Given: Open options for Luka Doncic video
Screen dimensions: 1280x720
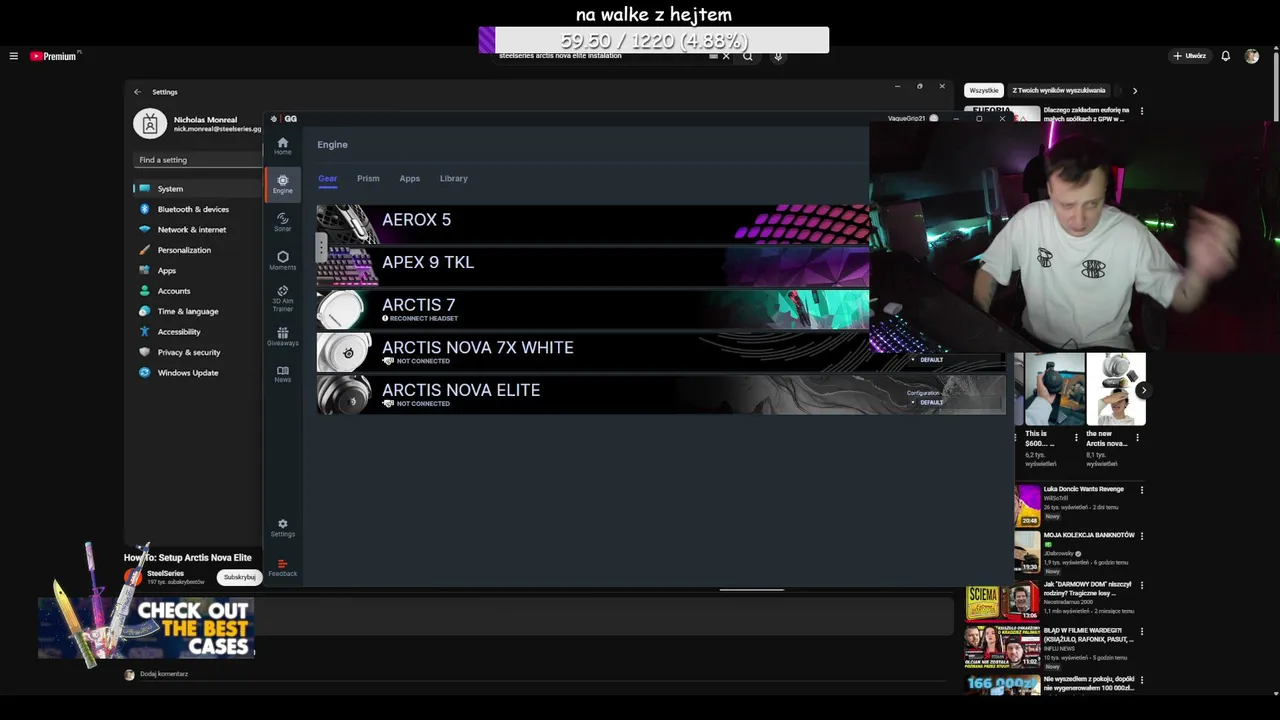Looking at the screenshot, I should coord(1142,490).
